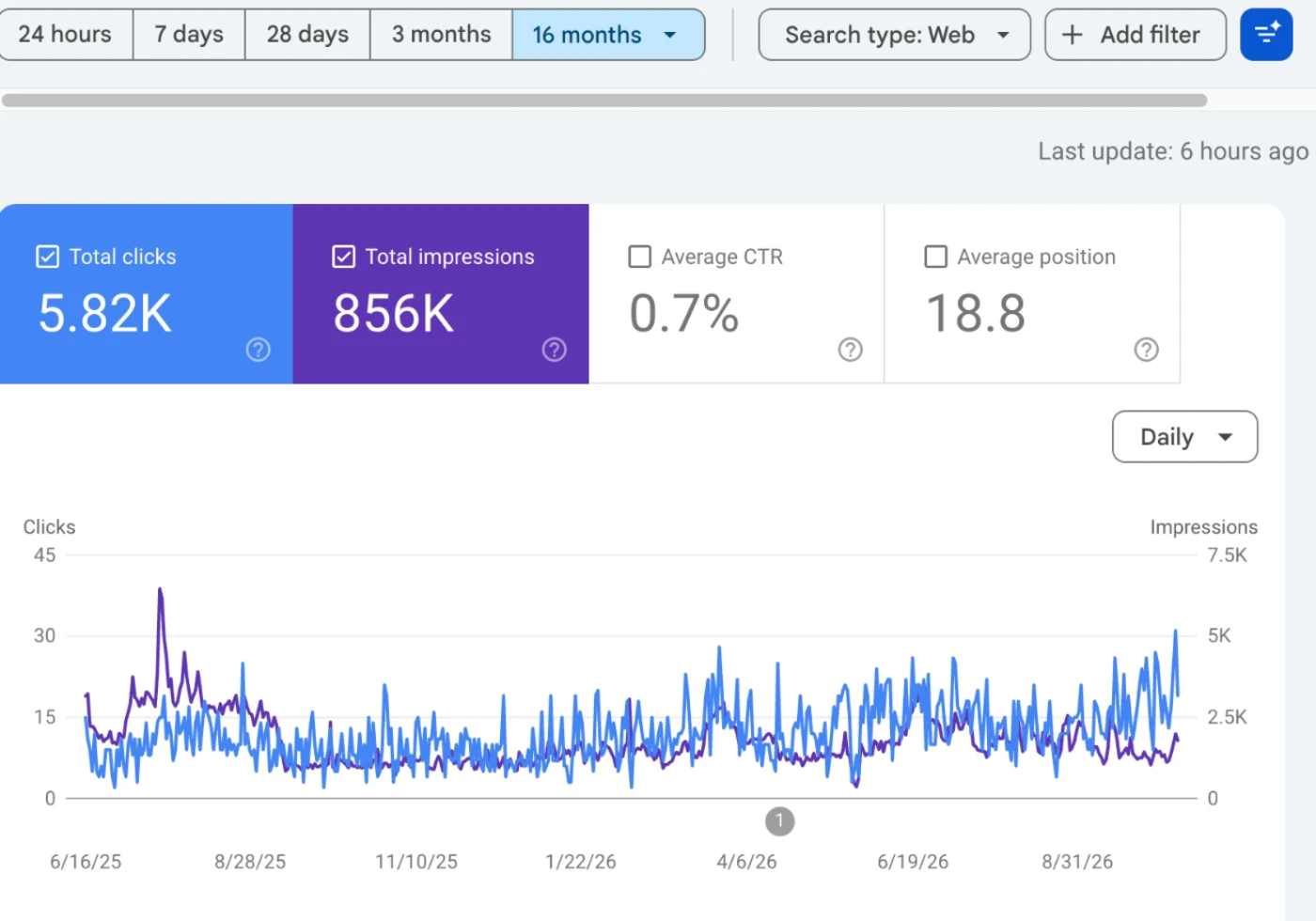Click annotation marker 1 on the chart timeline
Image resolution: width=1316 pixels, height=921 pixels.
tap(779, 821)
